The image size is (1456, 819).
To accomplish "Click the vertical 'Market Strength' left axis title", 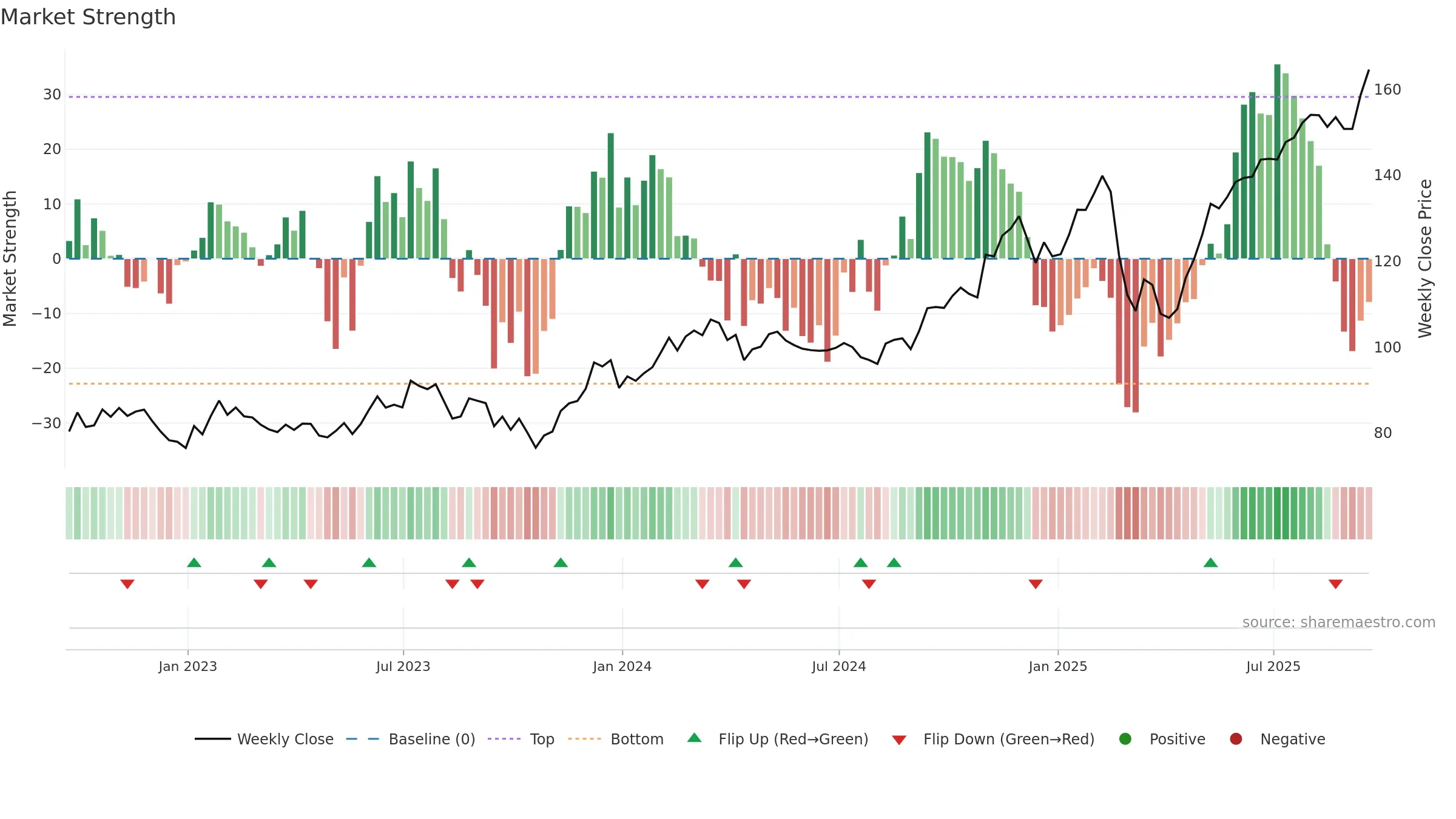I will tap(10, 258).
